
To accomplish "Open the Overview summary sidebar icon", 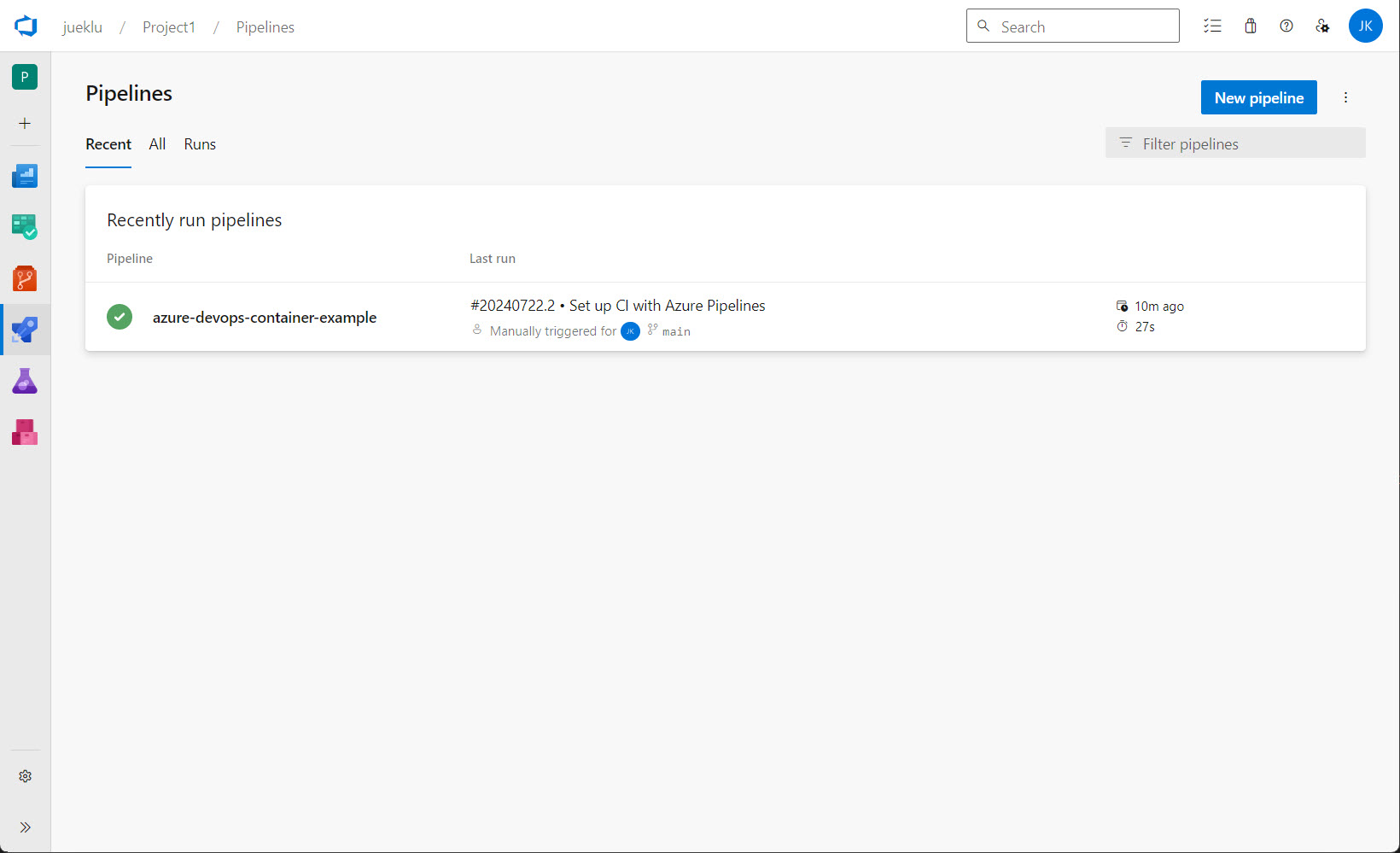I will pos(25,176).
